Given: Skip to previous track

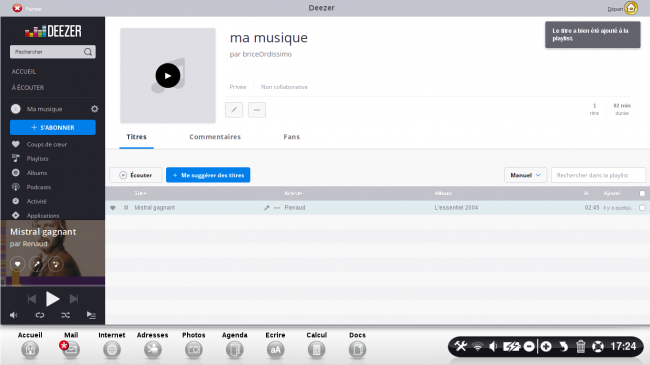Looking at the screenshot, I should tap(32, 299).
